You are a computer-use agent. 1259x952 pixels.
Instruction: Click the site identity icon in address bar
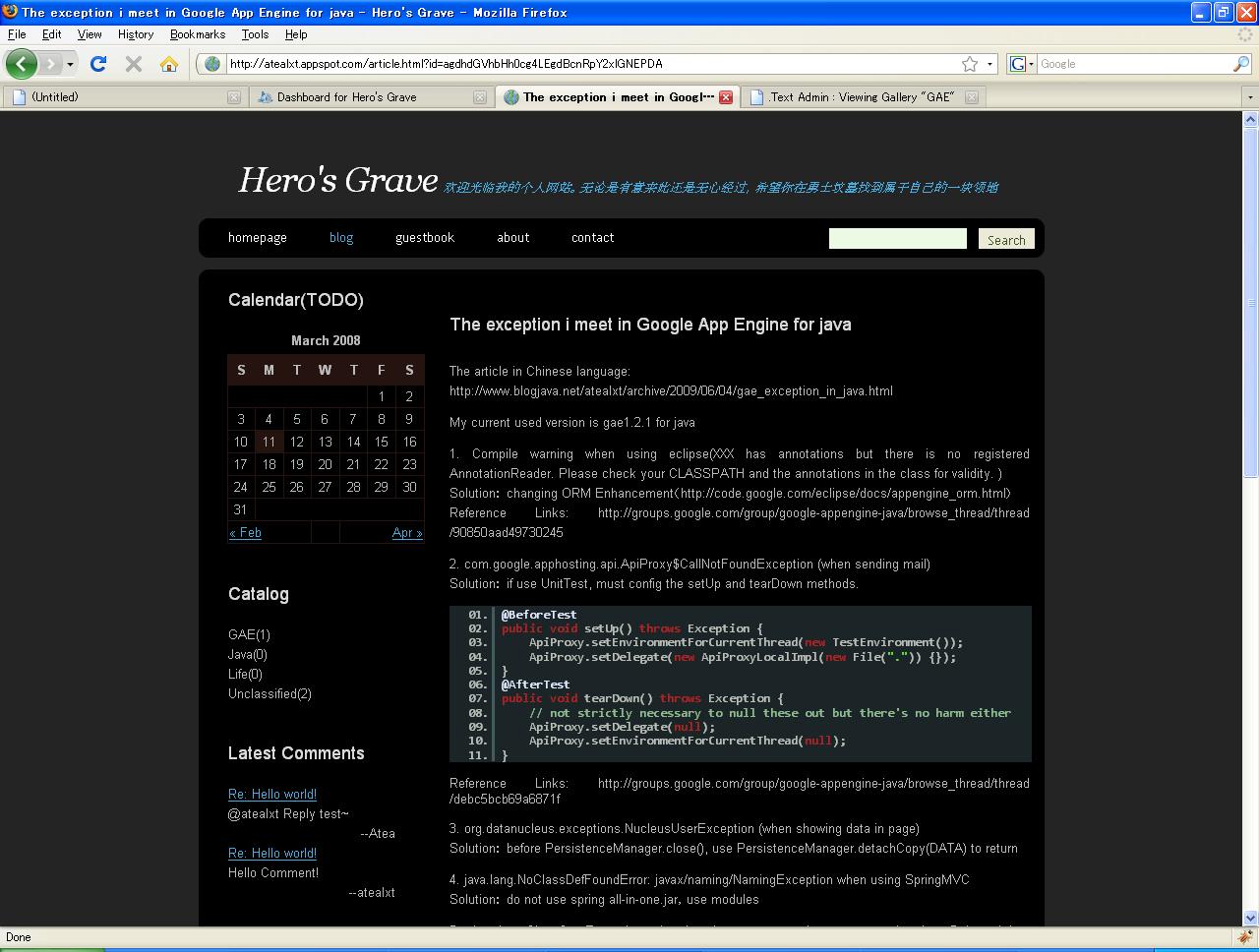(x=212, y=64)
